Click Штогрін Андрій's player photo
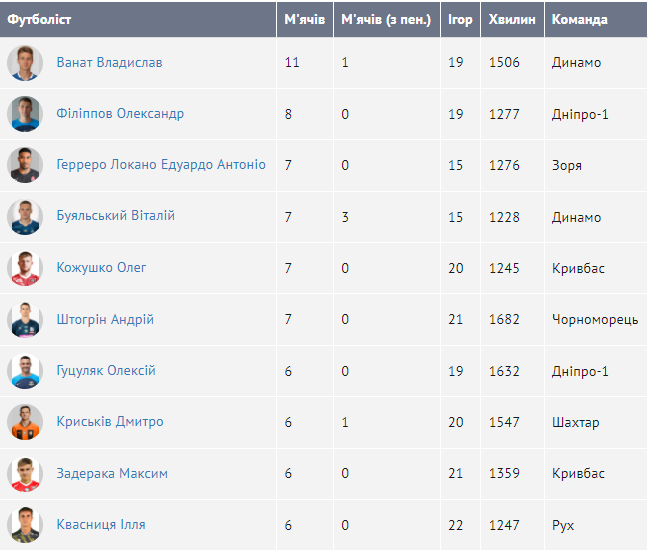The width and height of the screenshot is (650, 553). [x=25, y=320]
